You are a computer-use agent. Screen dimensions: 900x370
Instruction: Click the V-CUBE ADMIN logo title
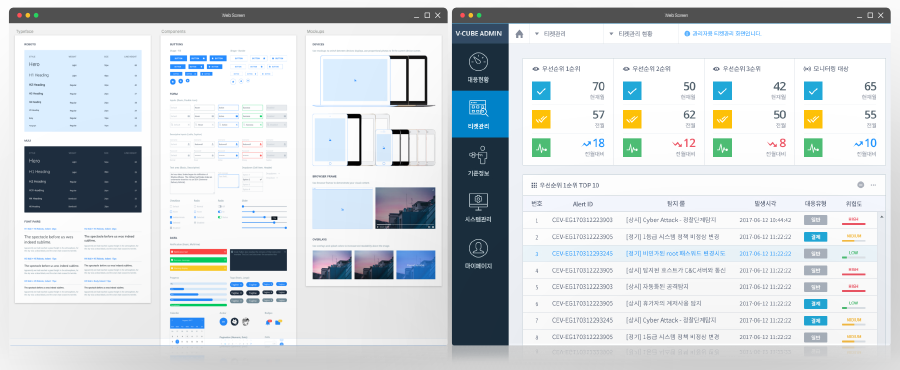[478, 33]
